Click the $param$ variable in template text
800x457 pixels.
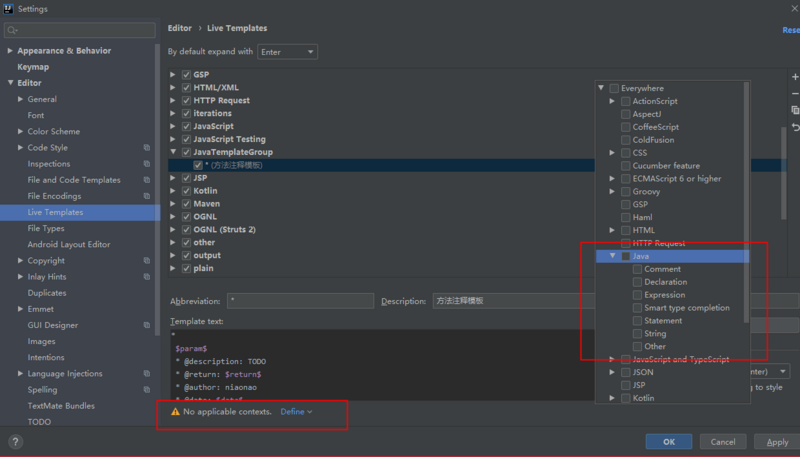[x=191, y=349]
